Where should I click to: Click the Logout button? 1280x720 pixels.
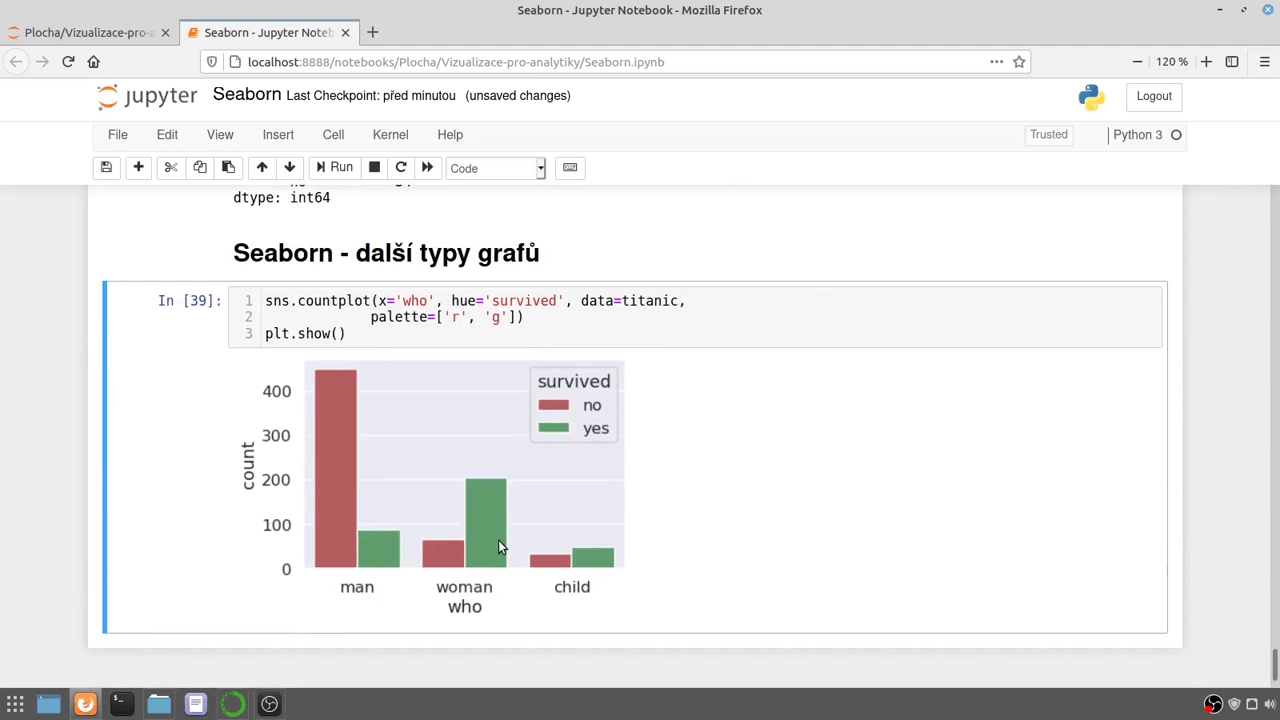[1154, 96]
